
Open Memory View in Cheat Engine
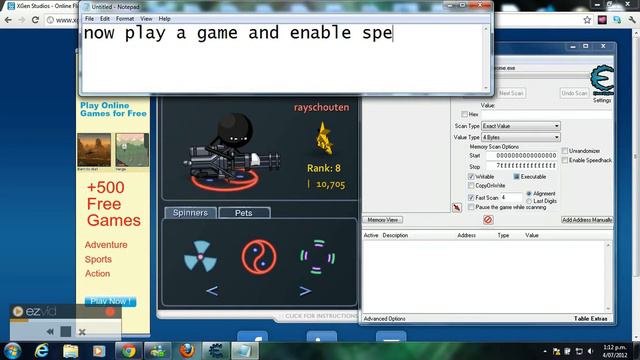[383, 220]
